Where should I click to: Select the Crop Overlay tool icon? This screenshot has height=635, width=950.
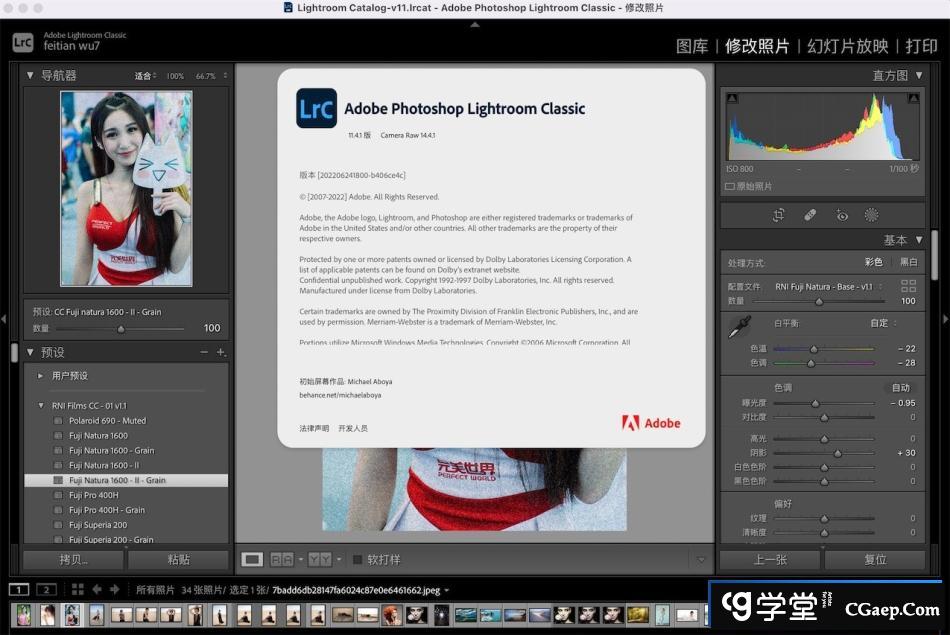click(778, 215)
